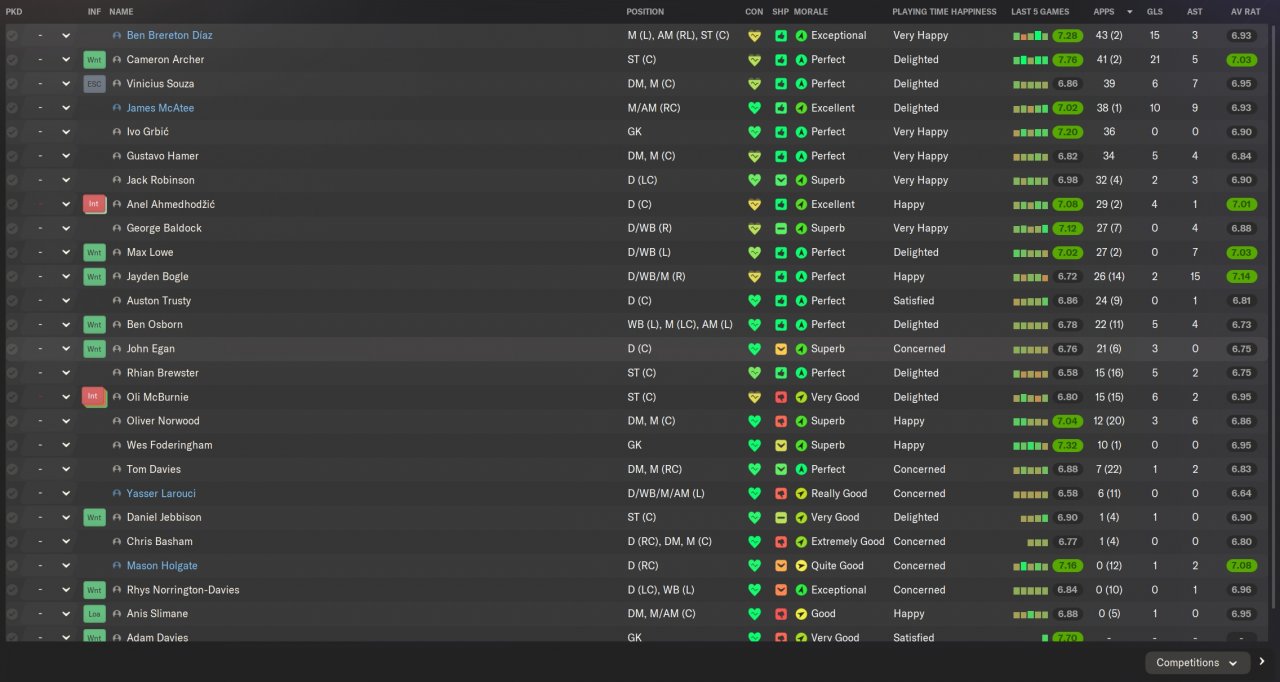Click Cameron Archer's green Wnt status badge

tap(94, 60)
